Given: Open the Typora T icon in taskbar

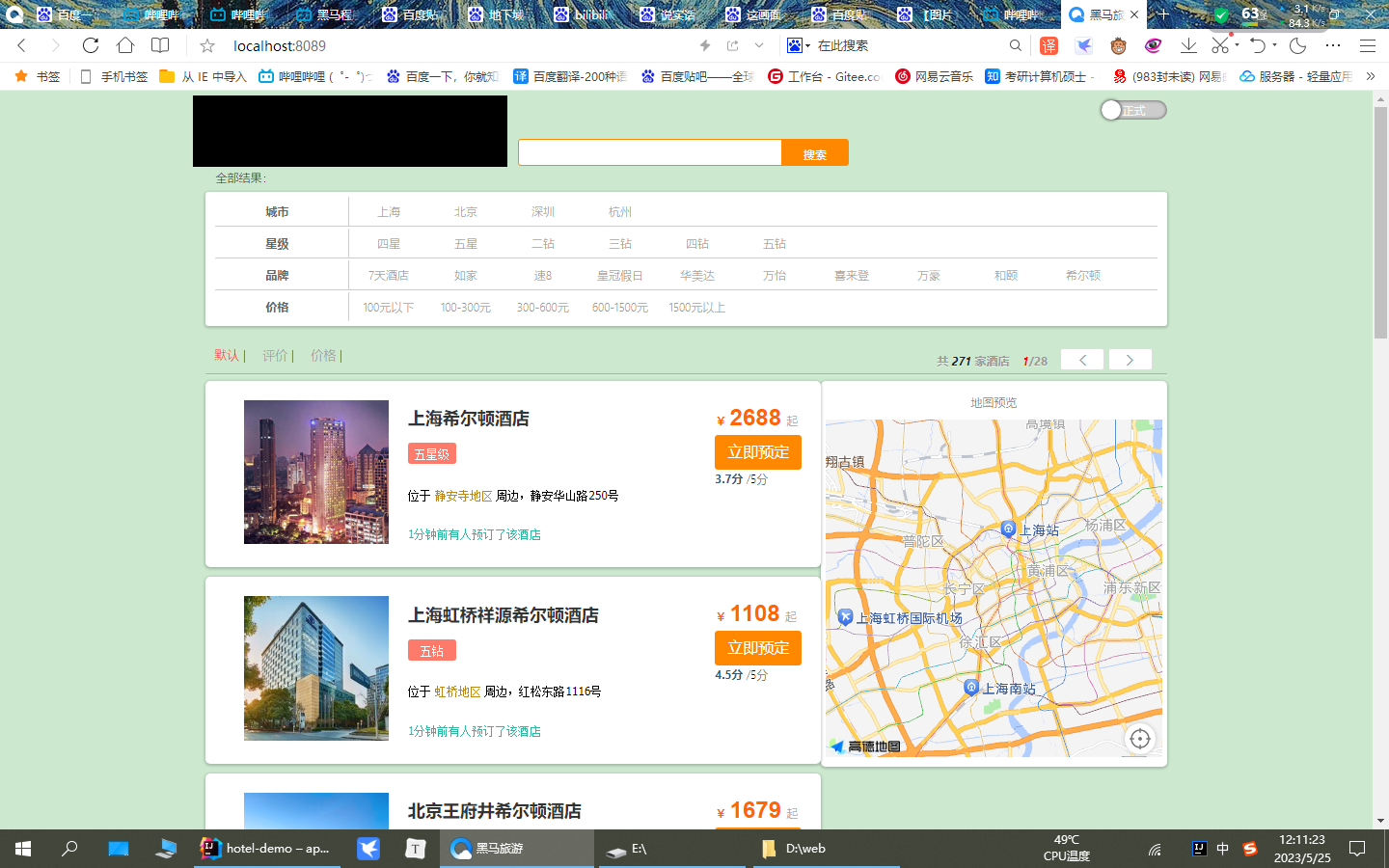Looking at the screenshot, I should 415,849.
